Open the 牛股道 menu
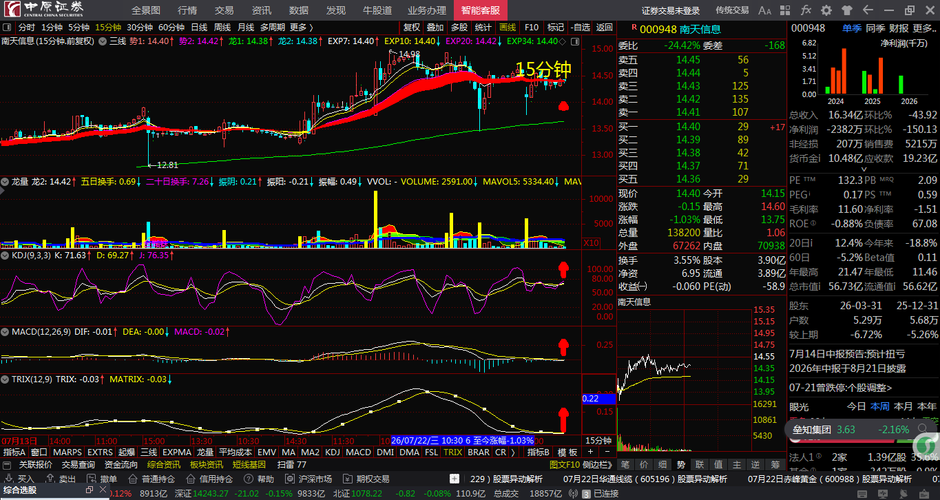Viewport: 940px width, 500px height. click(377, 10)
